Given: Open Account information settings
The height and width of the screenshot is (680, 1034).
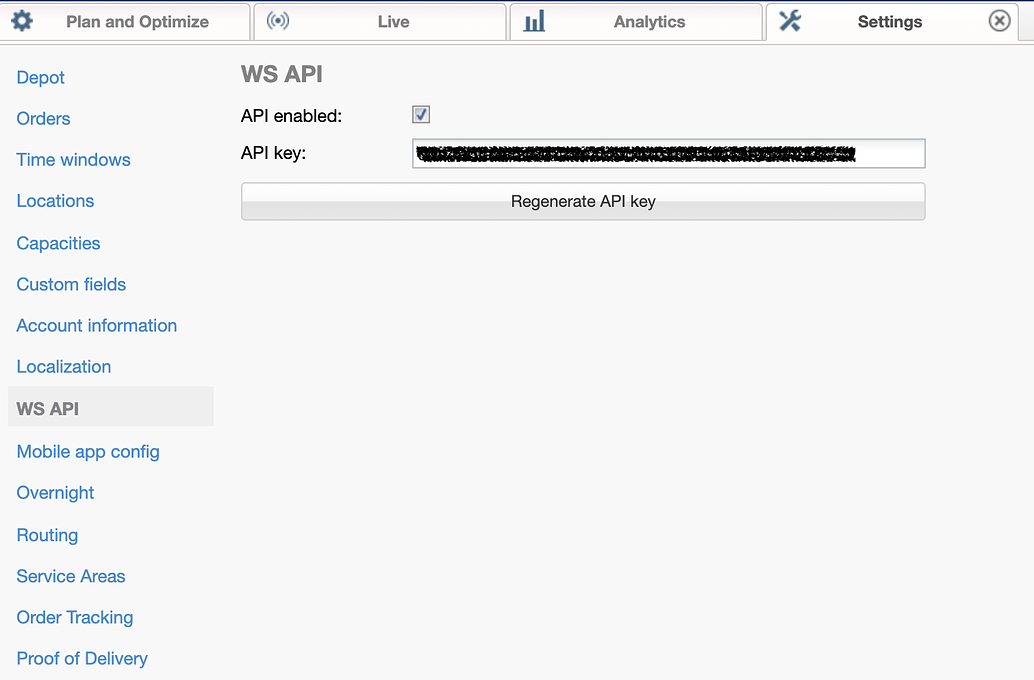Looking at the screenshot, I should (x=96, y=325).
